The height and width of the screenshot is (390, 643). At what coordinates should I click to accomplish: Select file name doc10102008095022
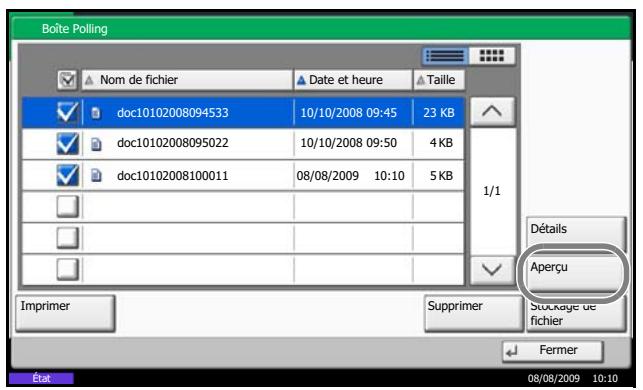173,143
